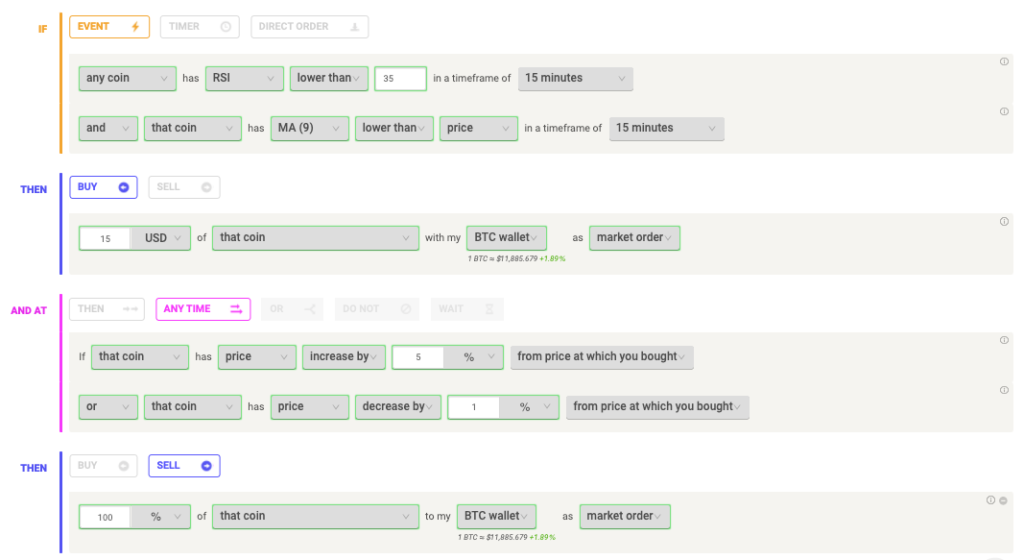
Task: Toggle the BUY option in the first THEN section
Action: 103,187
